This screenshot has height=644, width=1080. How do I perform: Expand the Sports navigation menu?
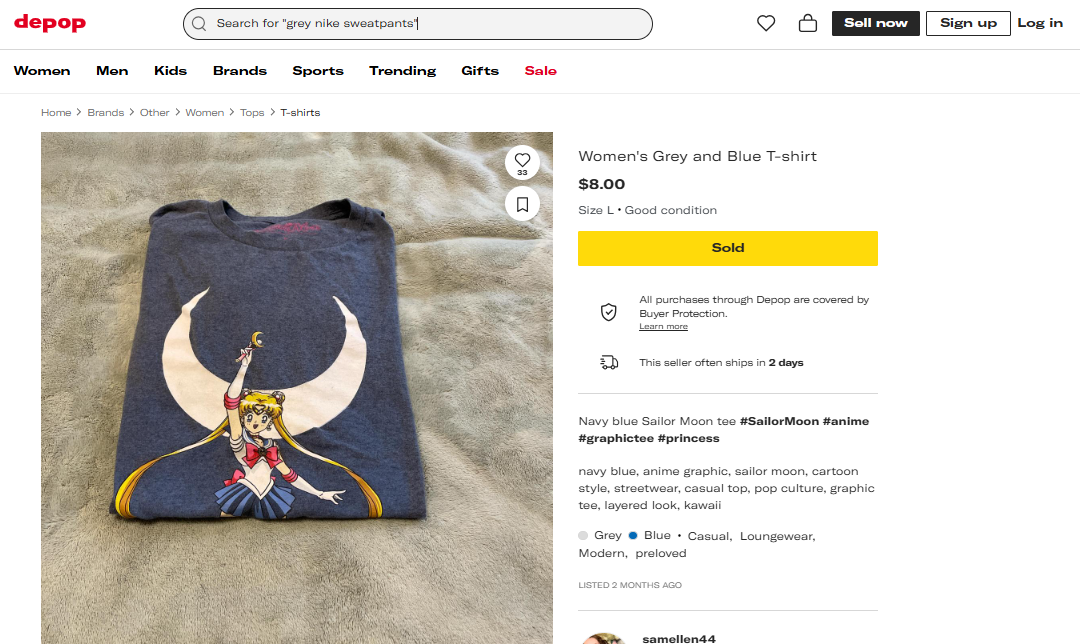318,71
